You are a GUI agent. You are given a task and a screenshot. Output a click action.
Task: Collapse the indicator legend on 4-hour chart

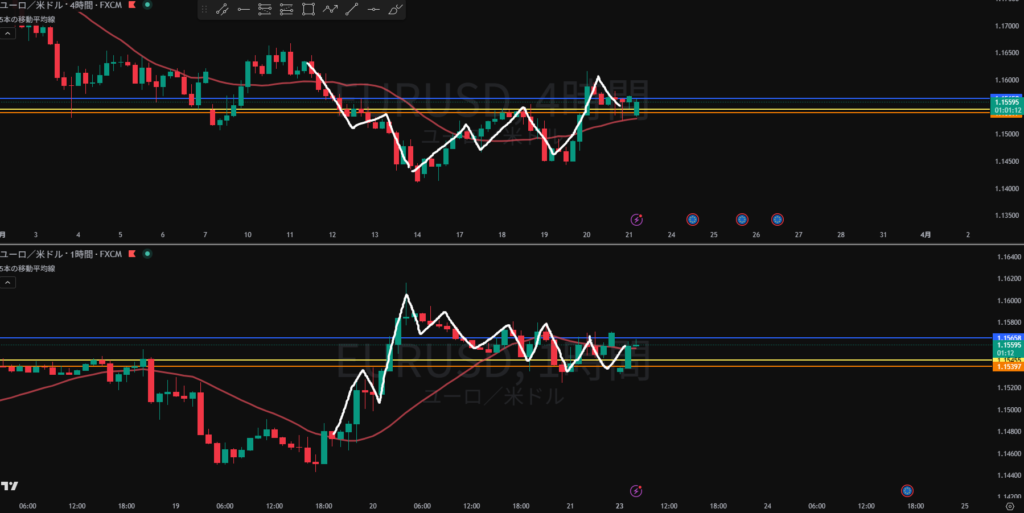point(7,34)
